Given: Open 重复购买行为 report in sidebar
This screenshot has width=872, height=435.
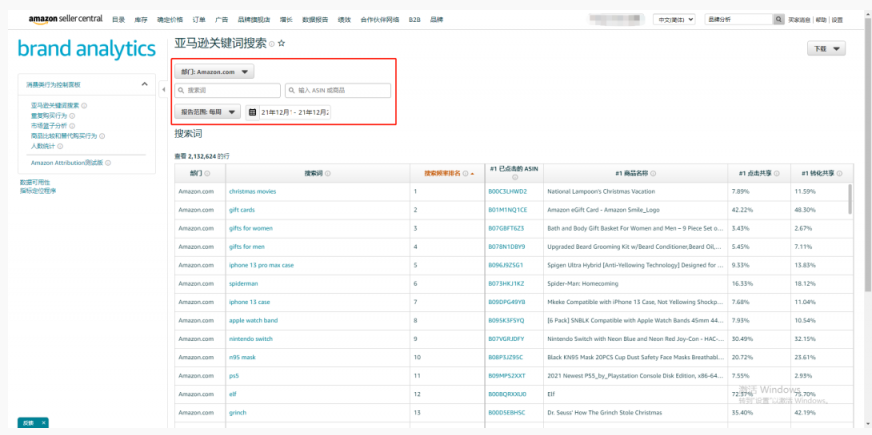Looking at the screenshot, I should coord(49,116).
